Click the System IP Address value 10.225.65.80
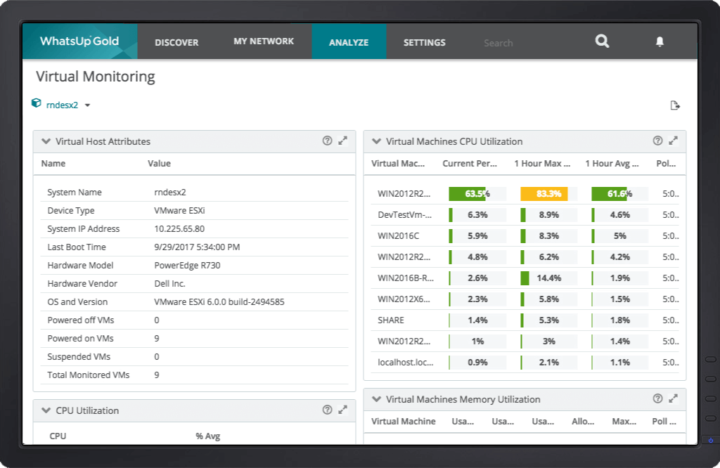Viewport: 720px width, 468px height. click(x=179, y=229)
